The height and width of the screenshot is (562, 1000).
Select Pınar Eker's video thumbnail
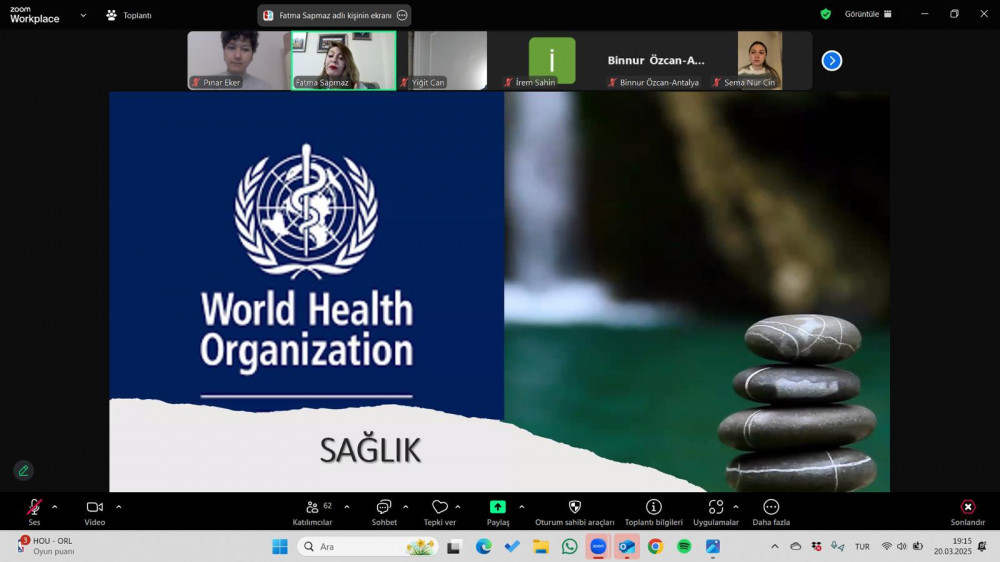click(239, 61)
